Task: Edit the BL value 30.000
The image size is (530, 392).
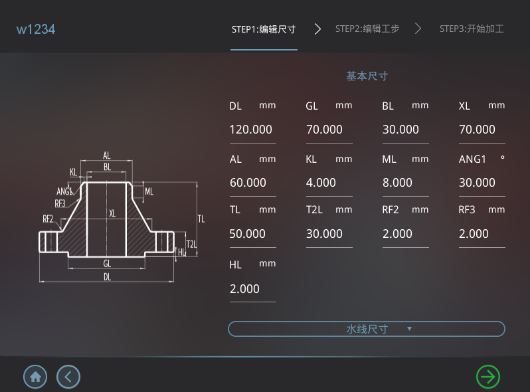Action: point(405,130)
